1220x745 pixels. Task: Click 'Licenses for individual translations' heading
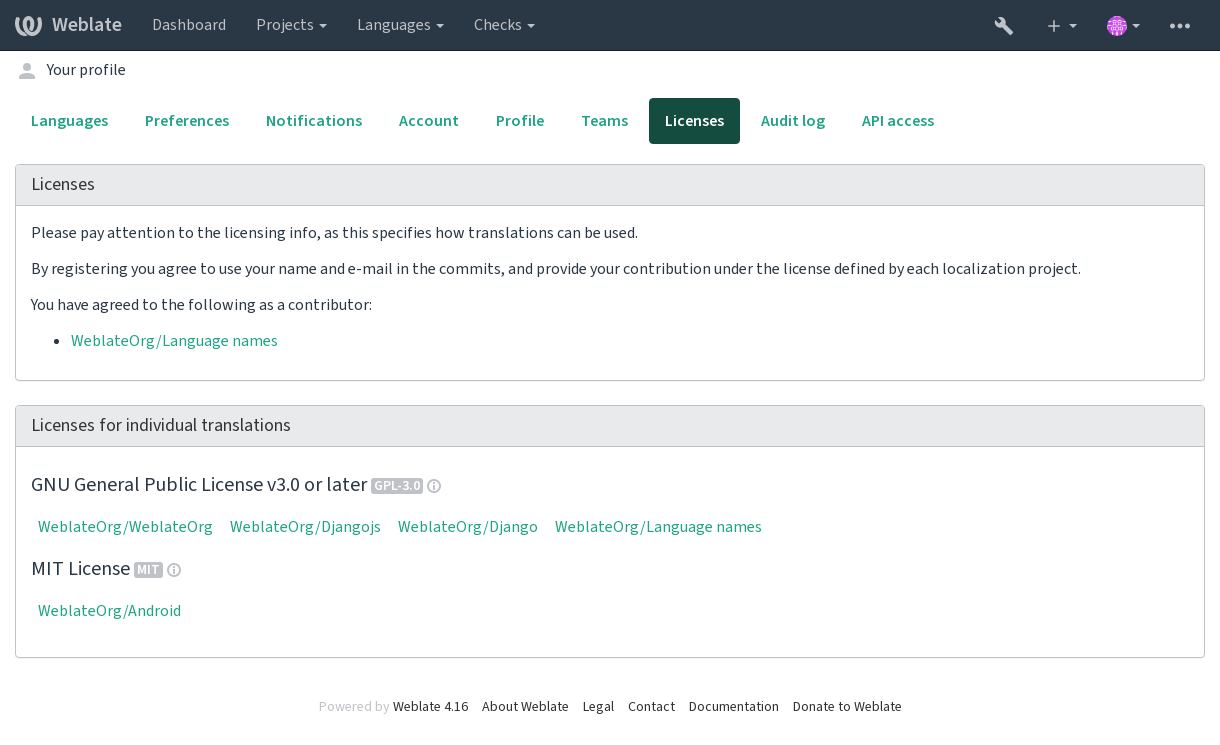(161, 426)
